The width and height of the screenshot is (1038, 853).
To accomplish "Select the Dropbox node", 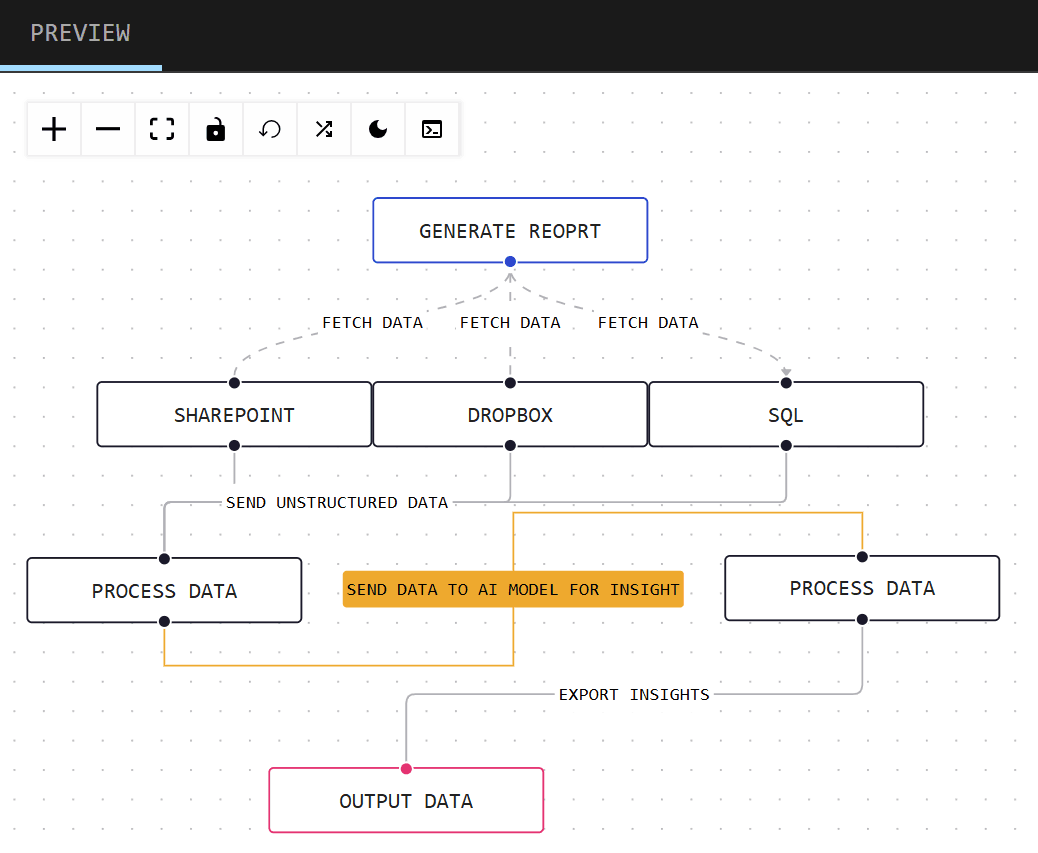I will (x=510, y=415).
